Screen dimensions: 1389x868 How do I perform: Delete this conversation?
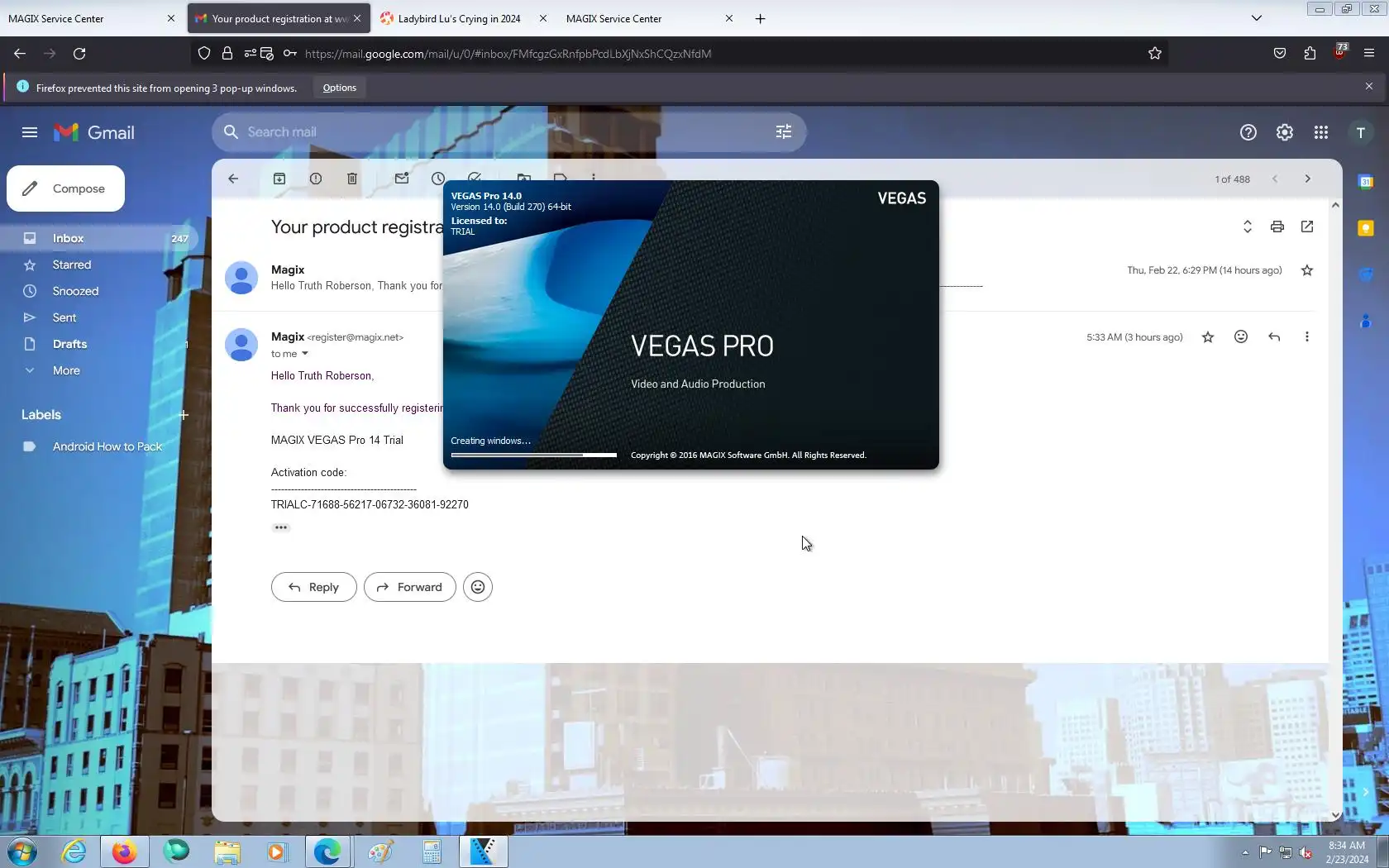click(352, 179)
